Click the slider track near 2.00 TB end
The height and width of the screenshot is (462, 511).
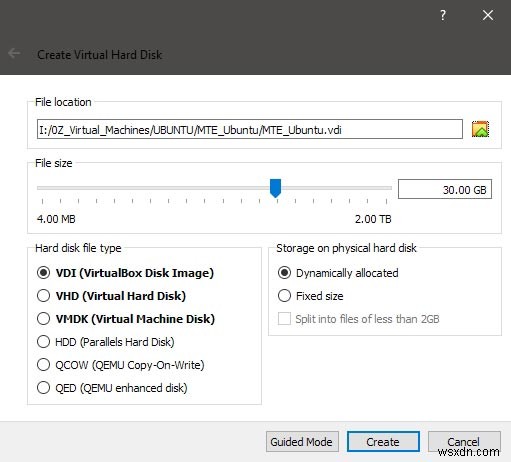coord(383,188)
